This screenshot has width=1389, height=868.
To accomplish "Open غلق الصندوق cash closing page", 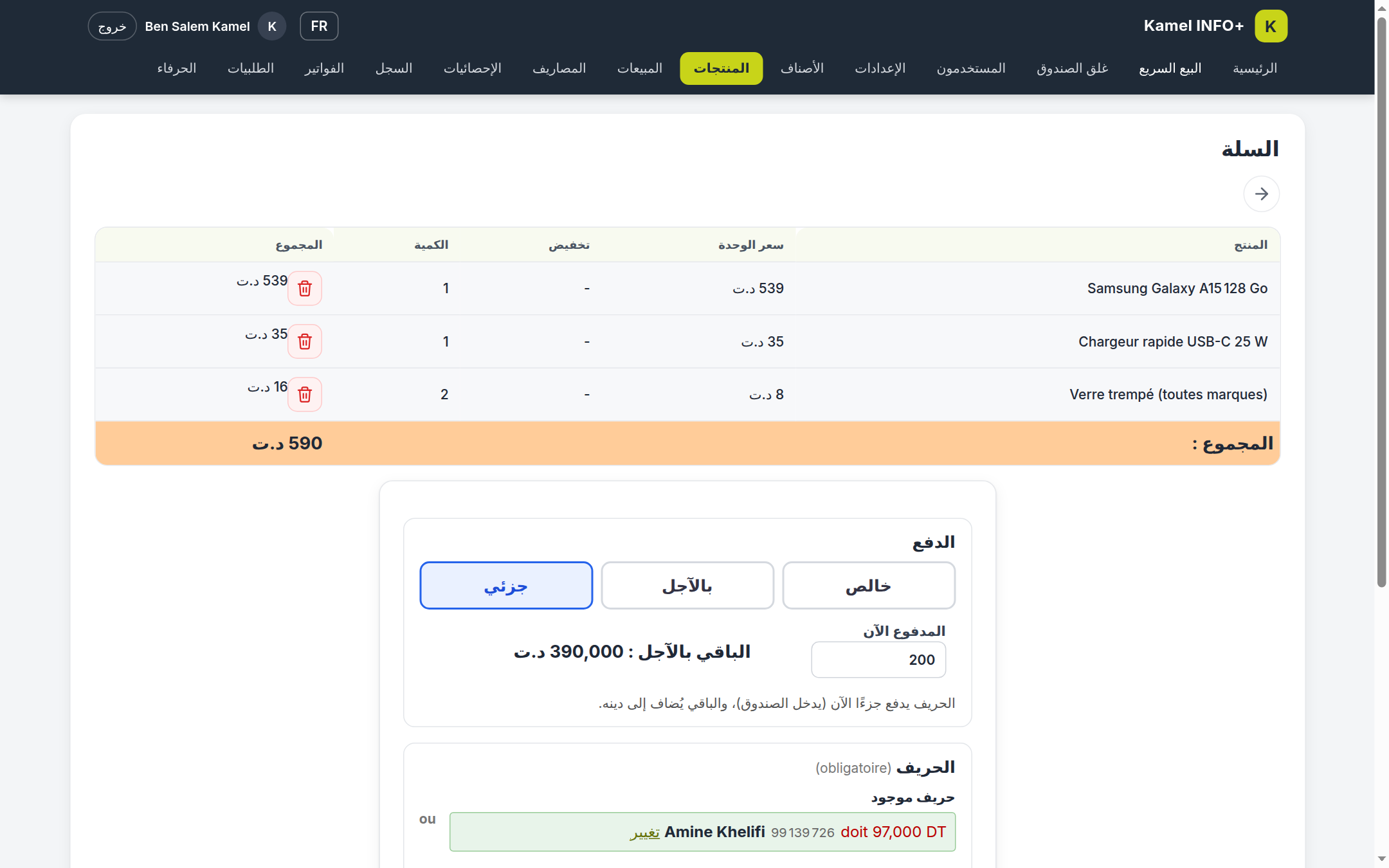I will (1073, 68).
